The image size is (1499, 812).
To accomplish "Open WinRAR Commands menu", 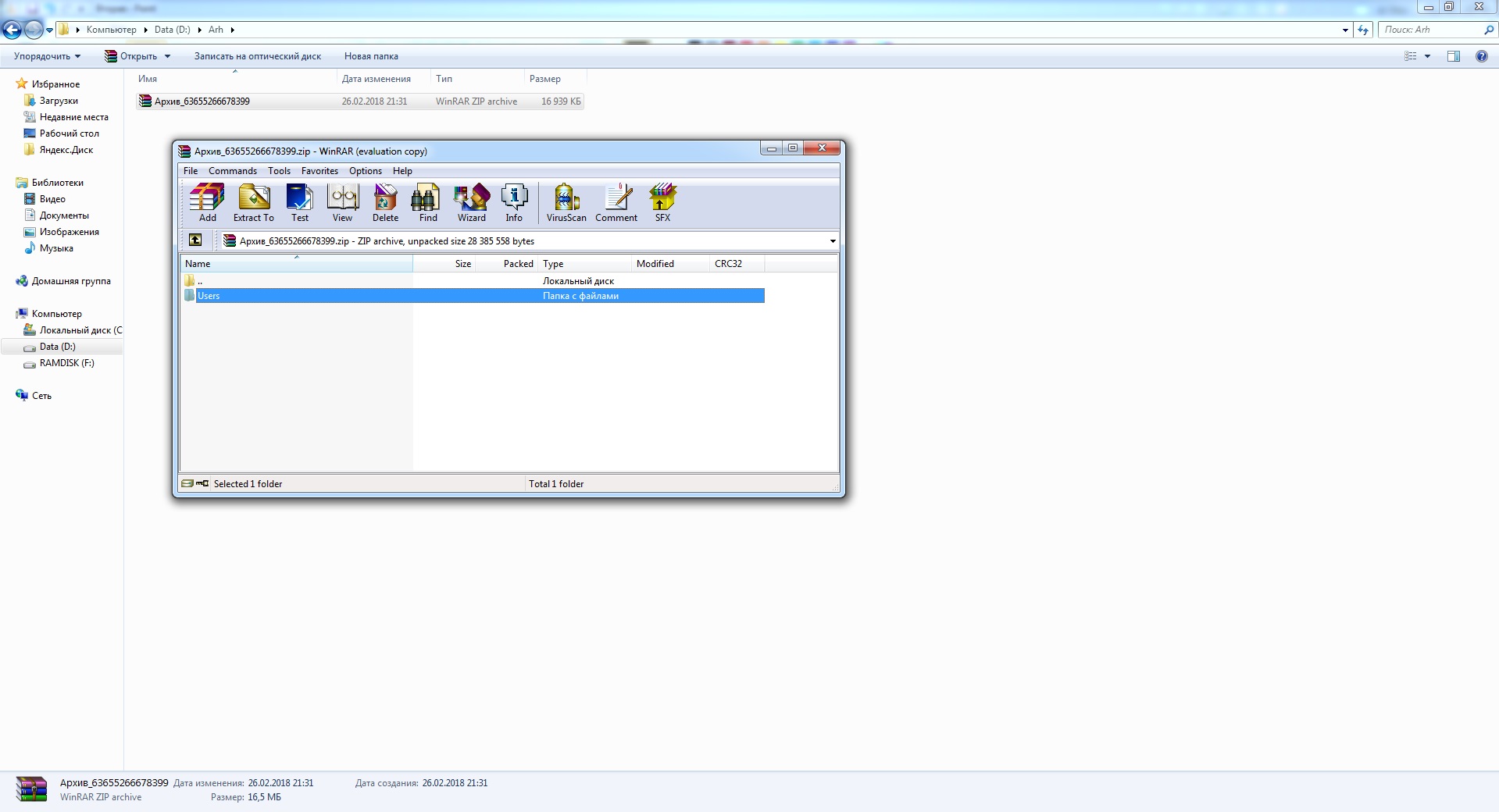I will click(233, 171).
